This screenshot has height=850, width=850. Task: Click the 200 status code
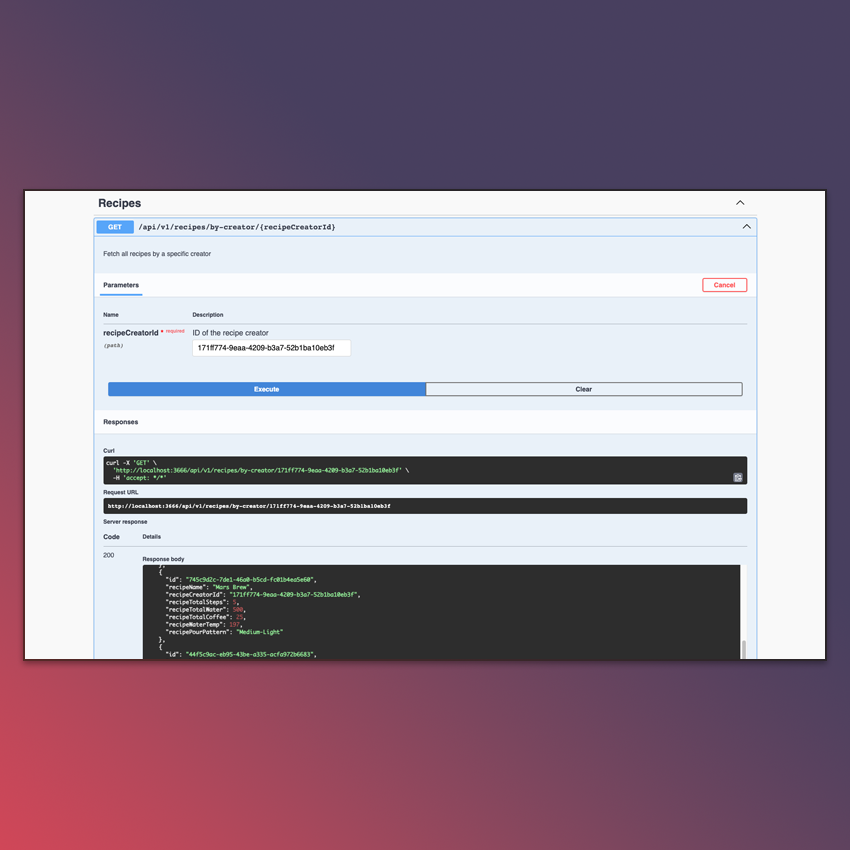108,555
